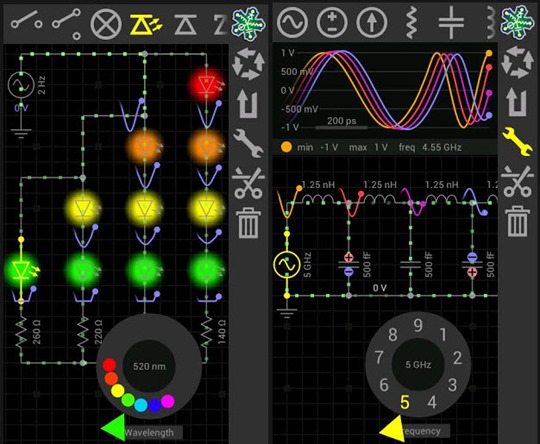Click the Frequency parameter label
Viewport: 540px width, 444px height.
click(x=421, y=431)
